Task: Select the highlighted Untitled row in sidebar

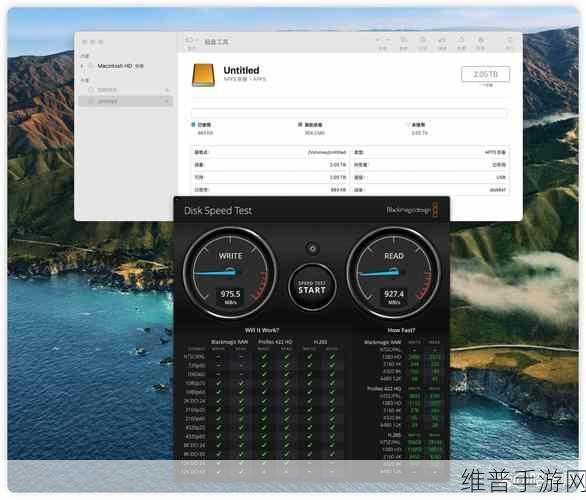Action: (126, 101)
